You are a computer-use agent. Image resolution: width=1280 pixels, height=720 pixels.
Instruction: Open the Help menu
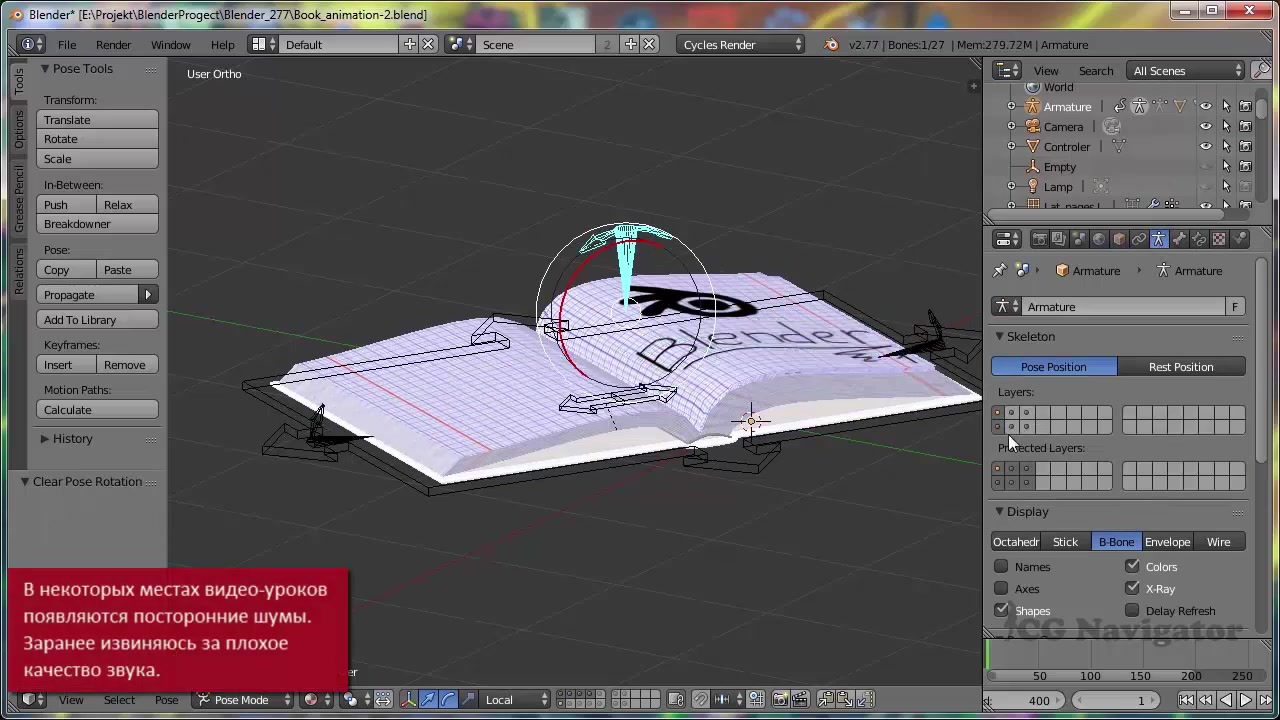(223, 44)
